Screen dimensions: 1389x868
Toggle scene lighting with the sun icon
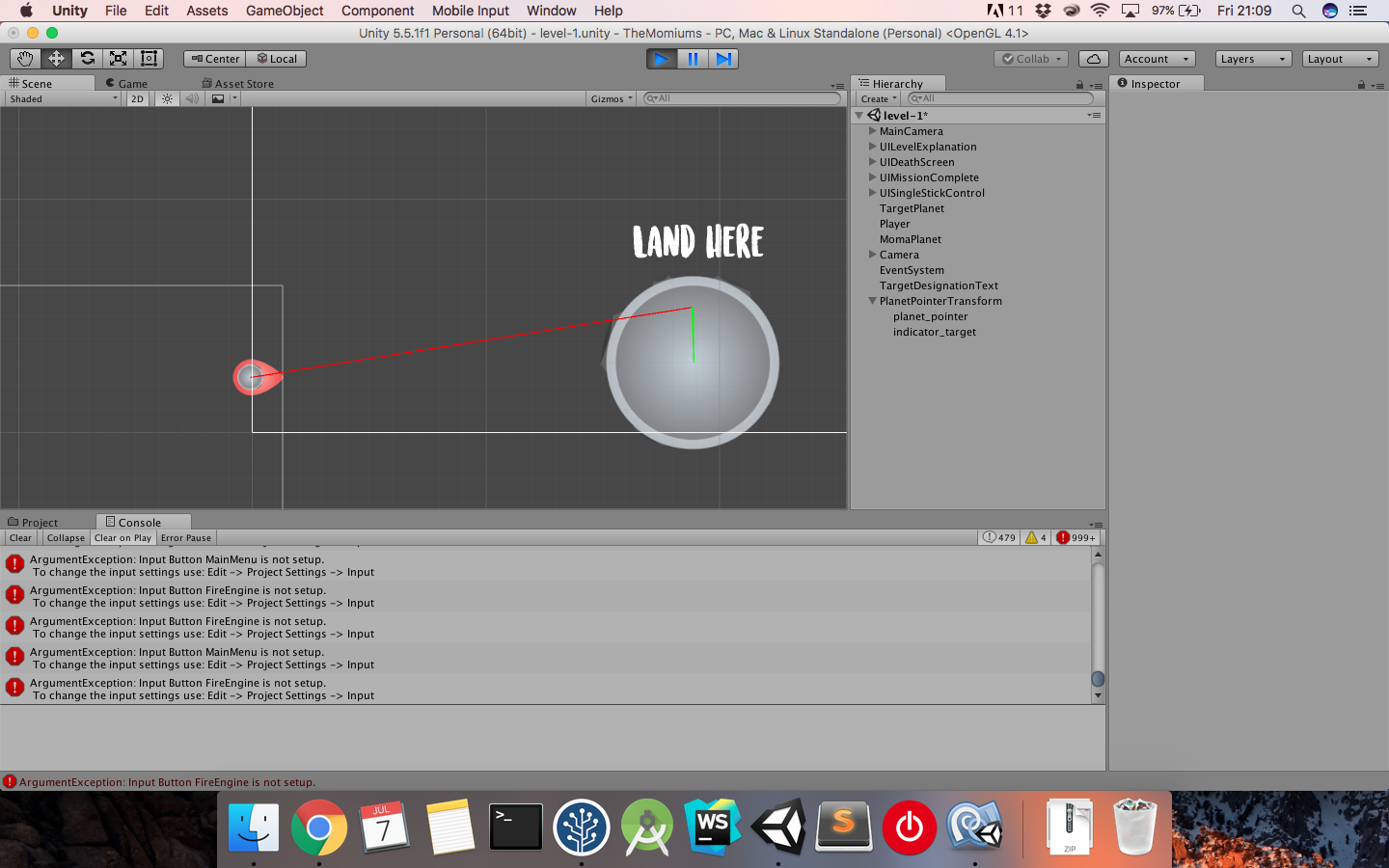(x=168, y=98)
